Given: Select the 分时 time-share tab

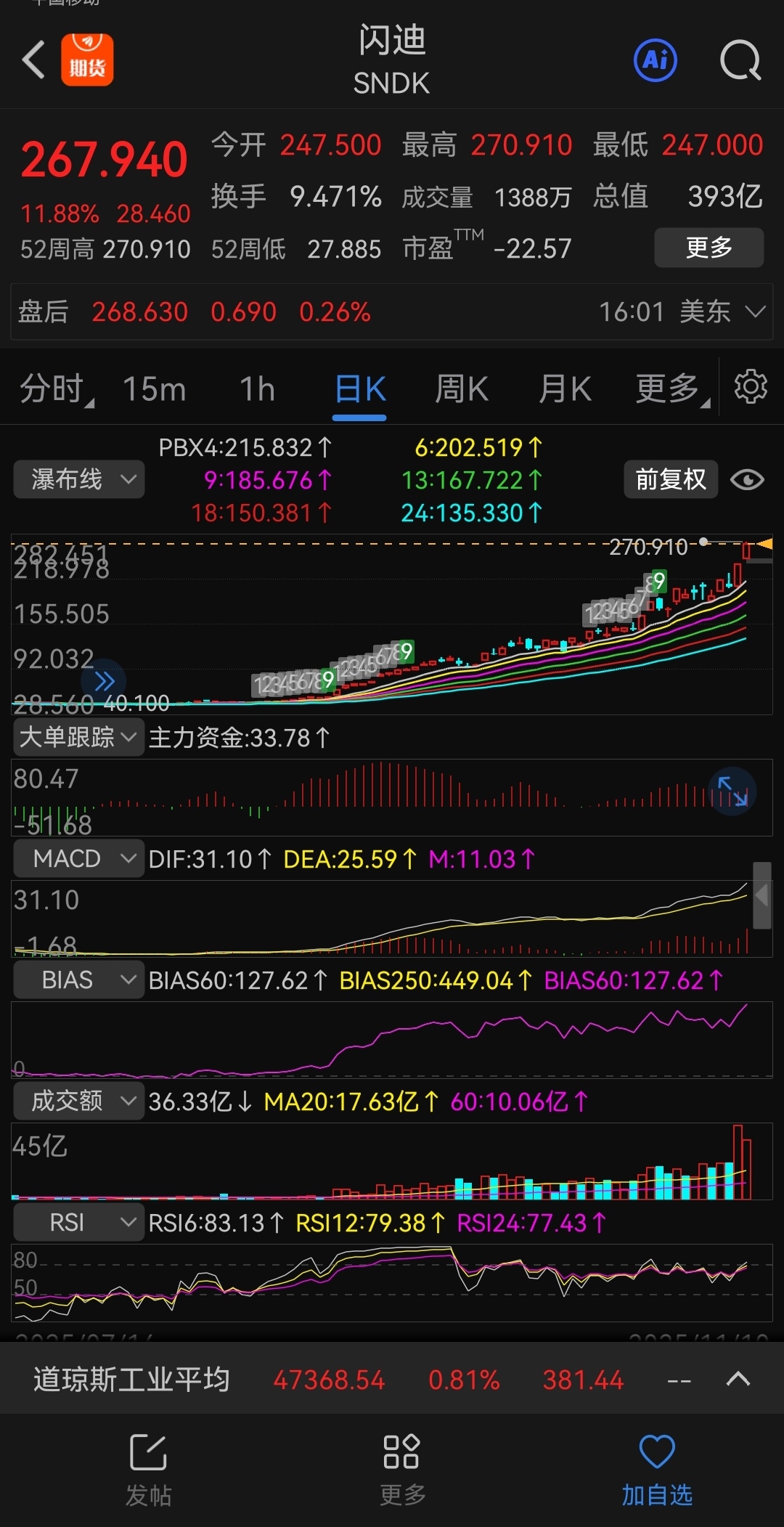Looking at the screenshot, I should coord(57,388).
